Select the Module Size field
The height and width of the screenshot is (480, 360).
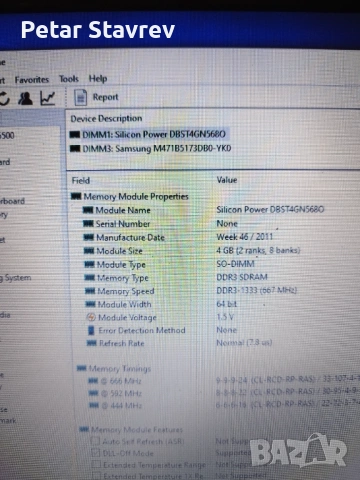coord(119,251)
